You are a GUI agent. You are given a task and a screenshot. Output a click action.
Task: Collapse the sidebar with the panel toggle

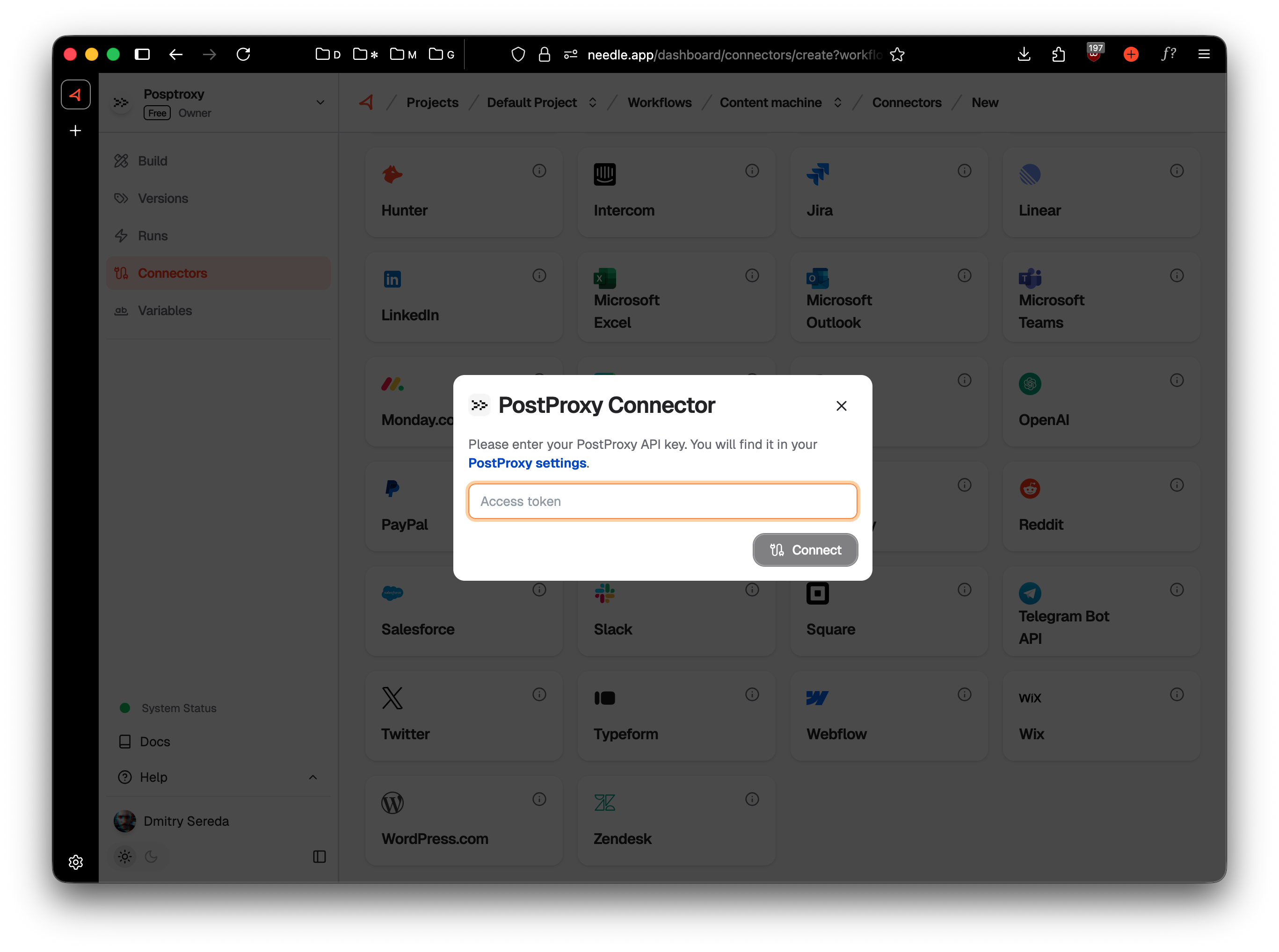(320, 857)
